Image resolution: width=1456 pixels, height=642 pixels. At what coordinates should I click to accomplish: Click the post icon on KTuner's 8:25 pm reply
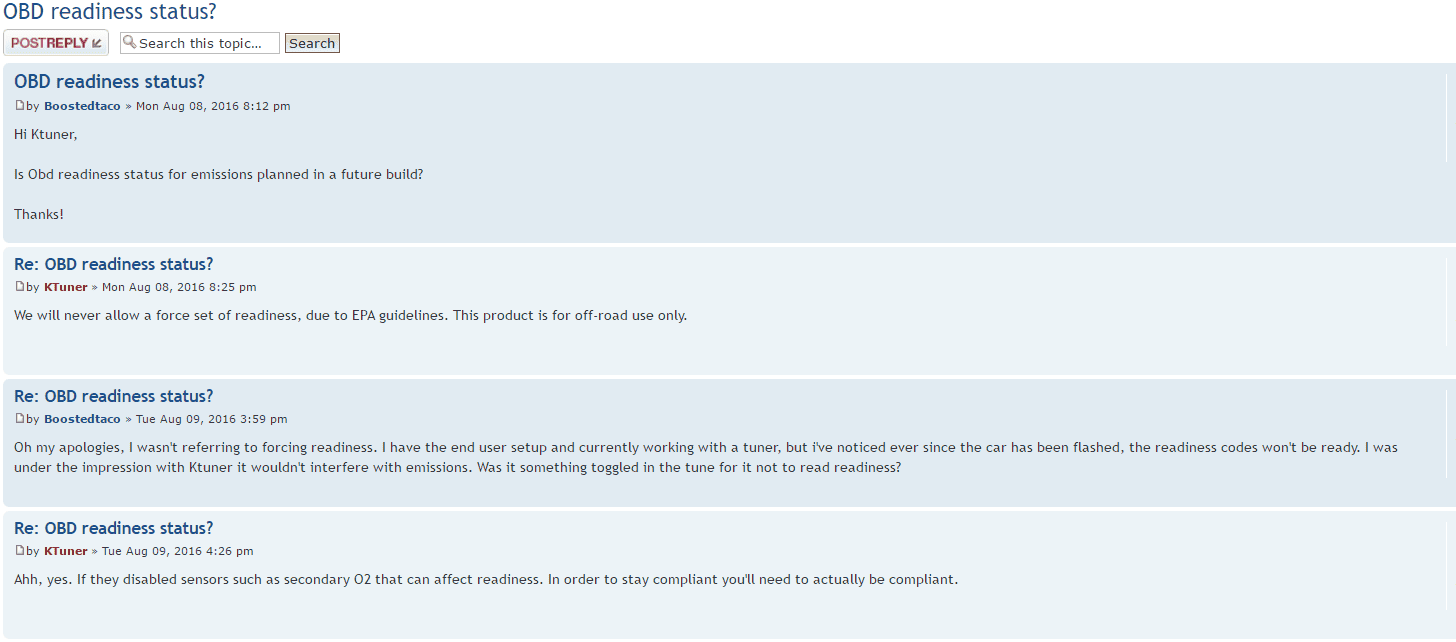point(19,287)
